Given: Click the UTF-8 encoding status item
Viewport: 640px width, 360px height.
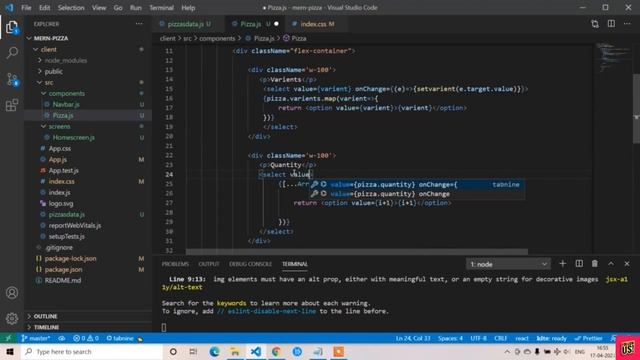Looking at the screenshot, I should point(478,338).
